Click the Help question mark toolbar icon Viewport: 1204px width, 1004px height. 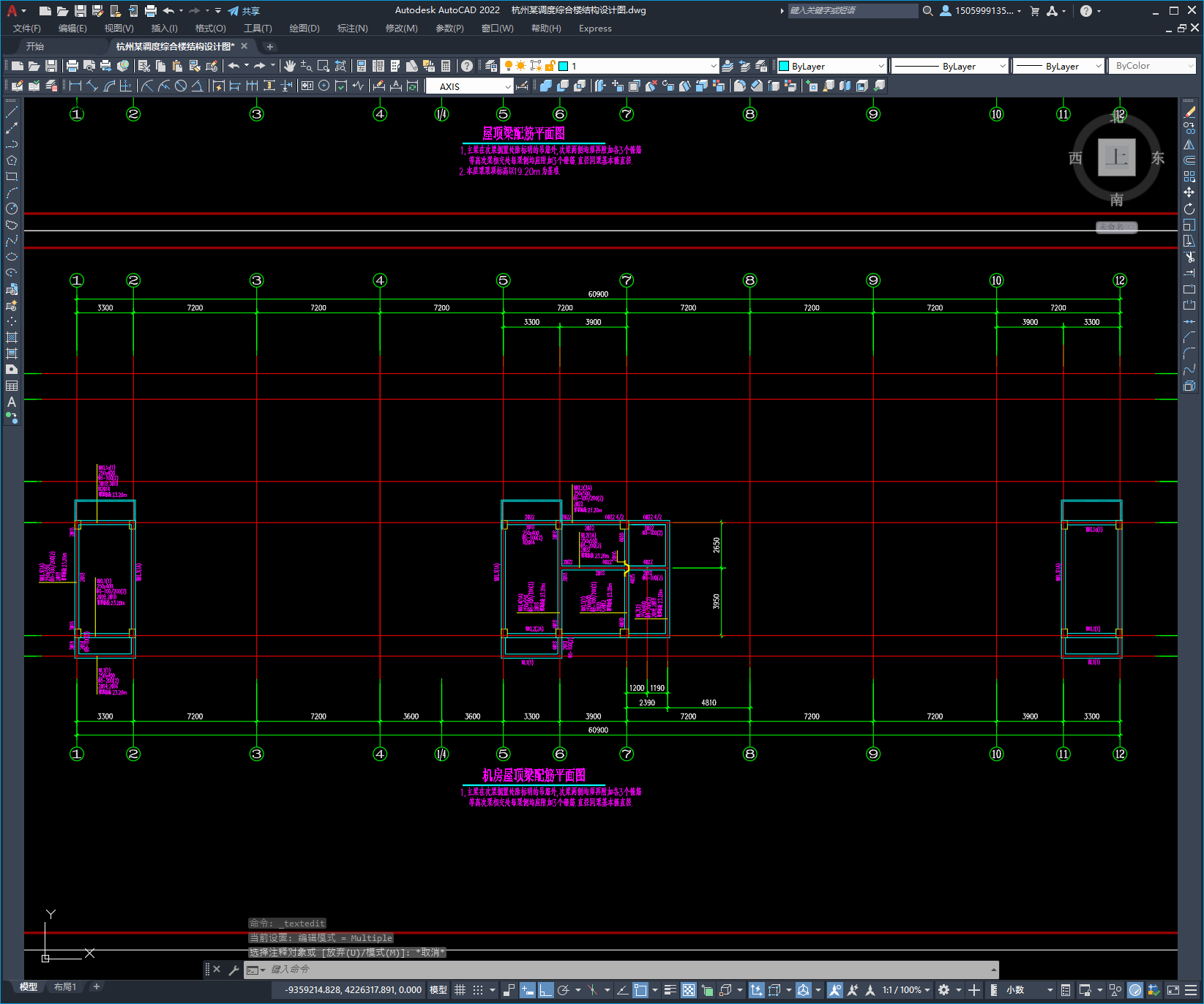pos(467,66)
